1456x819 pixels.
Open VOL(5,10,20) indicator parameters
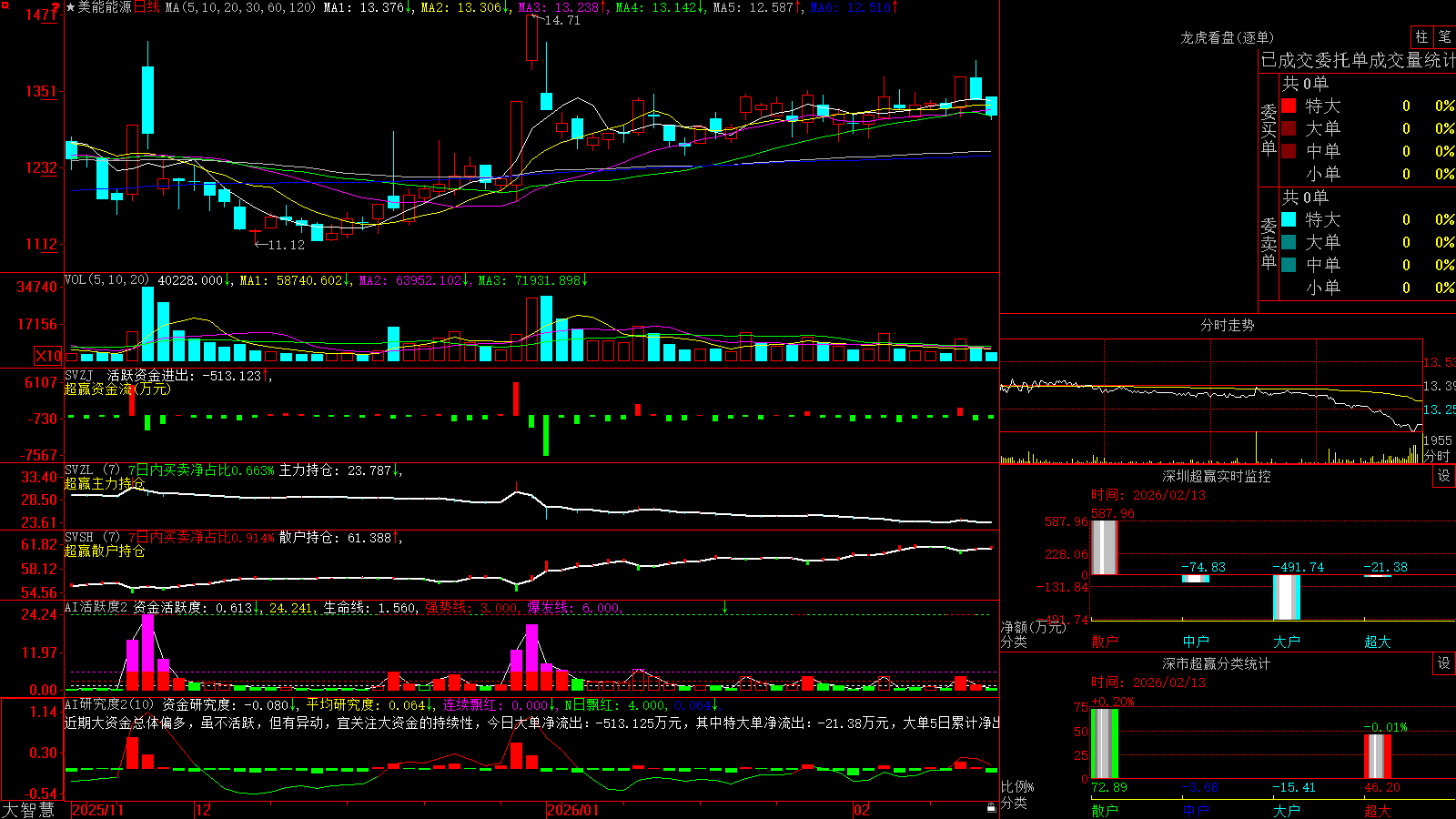coord(107,280)
